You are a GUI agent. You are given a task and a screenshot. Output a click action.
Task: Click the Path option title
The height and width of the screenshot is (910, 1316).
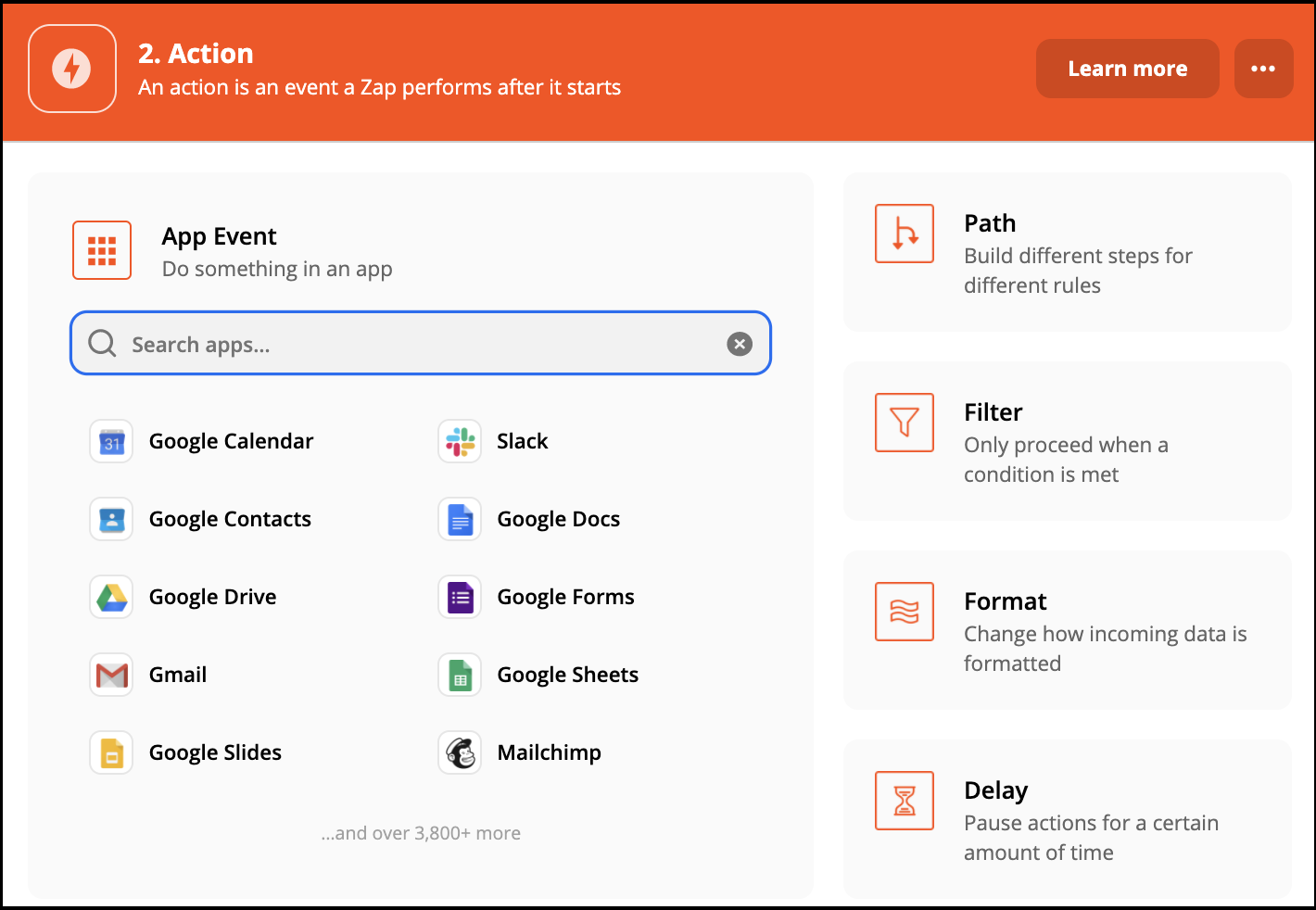pyautogui.click(x=990, y=223)
